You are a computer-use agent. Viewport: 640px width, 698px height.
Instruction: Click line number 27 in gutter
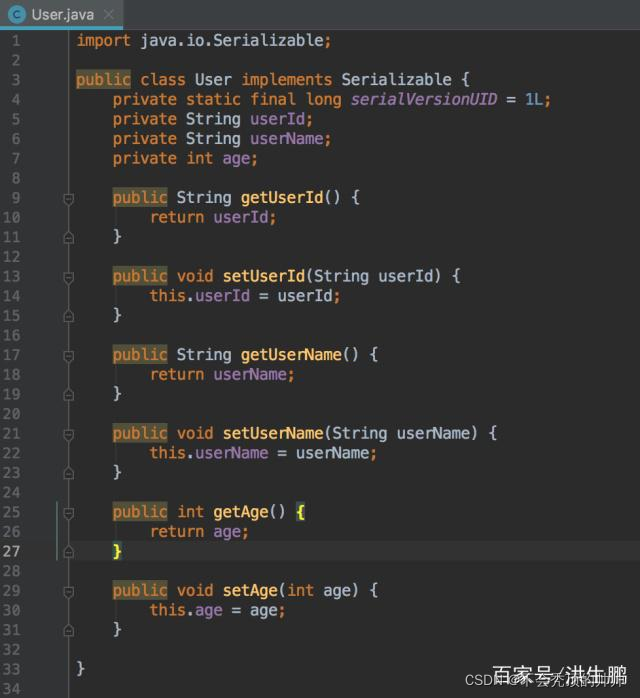12,551
